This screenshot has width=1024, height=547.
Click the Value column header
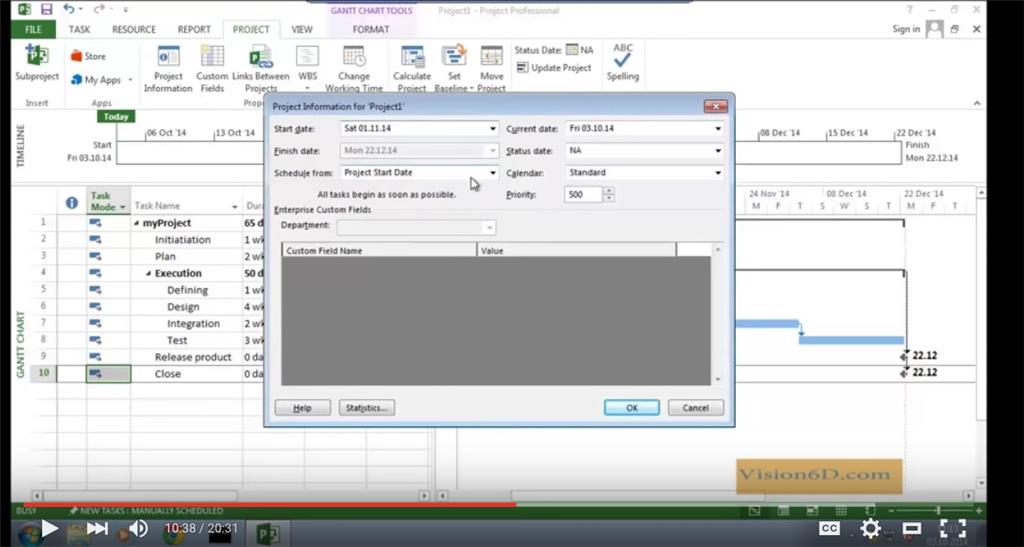tap(577, 250)
